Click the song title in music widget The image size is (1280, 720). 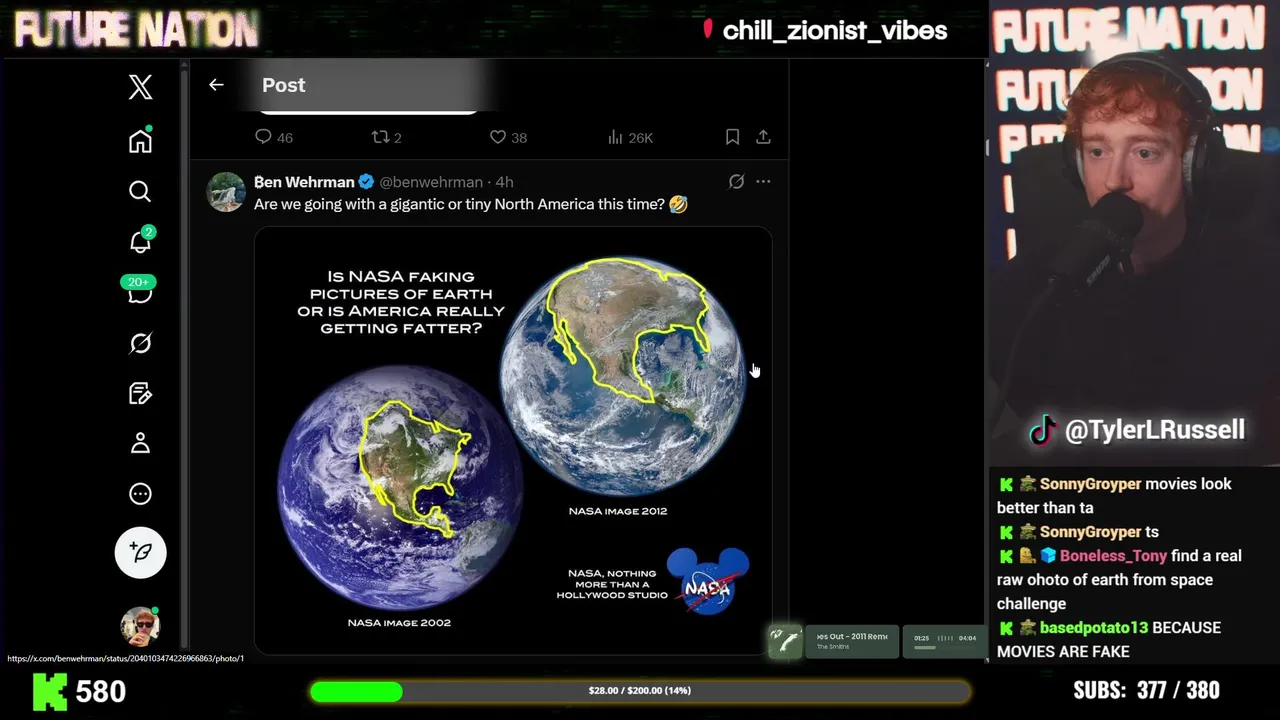point(852,637)
